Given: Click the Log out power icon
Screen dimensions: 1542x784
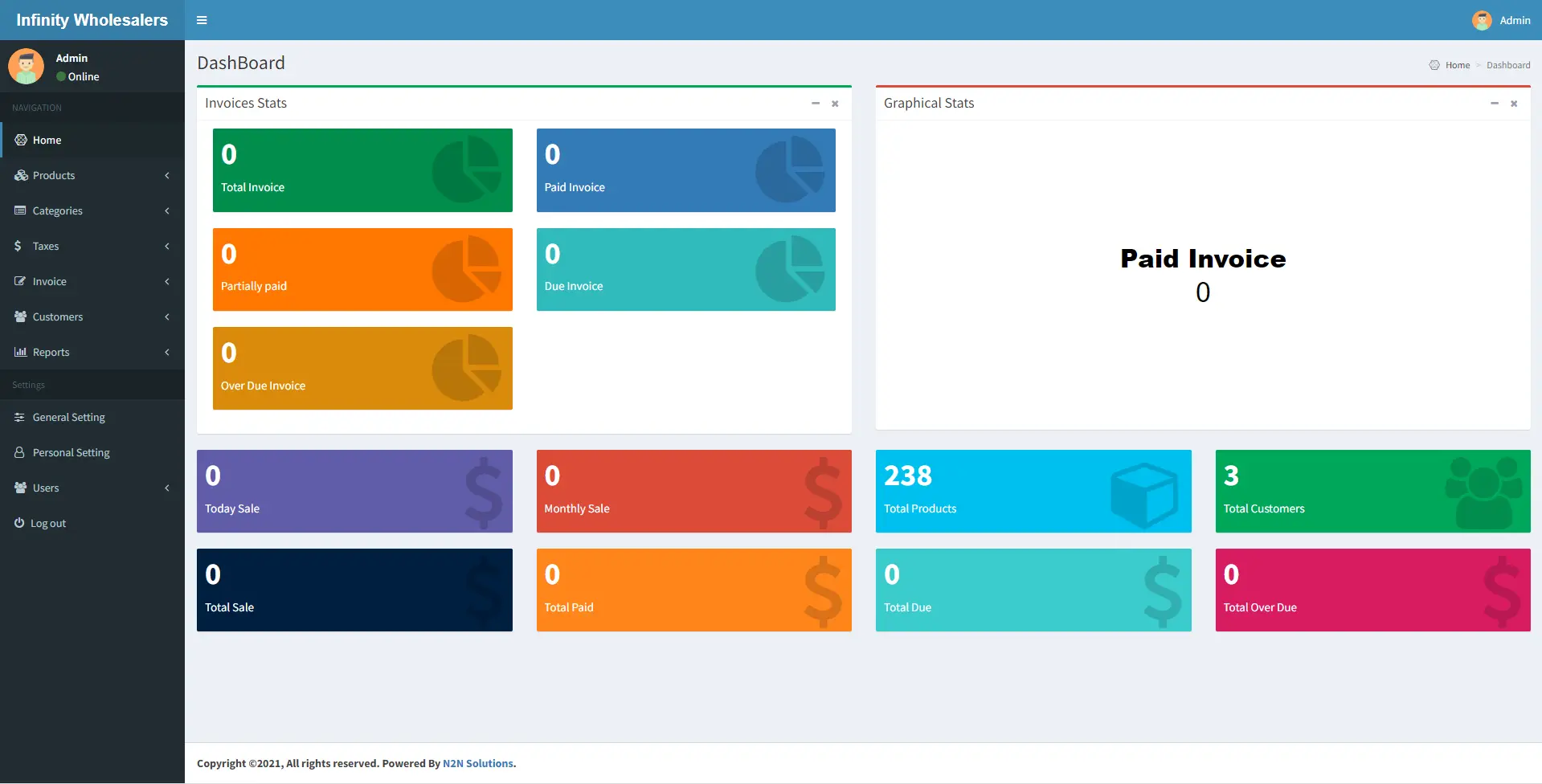Looking at the screenshot, I should click(19, 523).
